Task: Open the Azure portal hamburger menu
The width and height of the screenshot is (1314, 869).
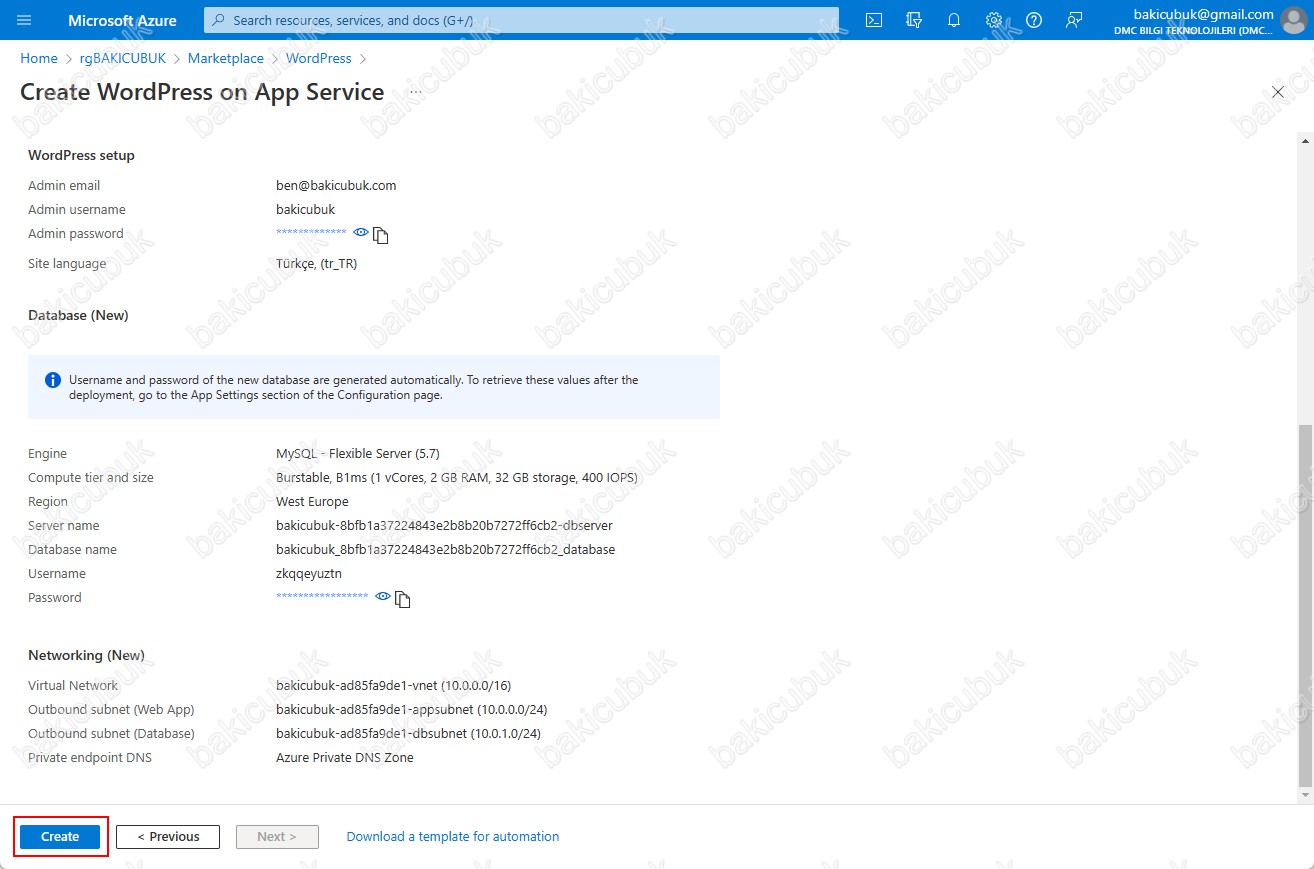Action: [25, 20]
